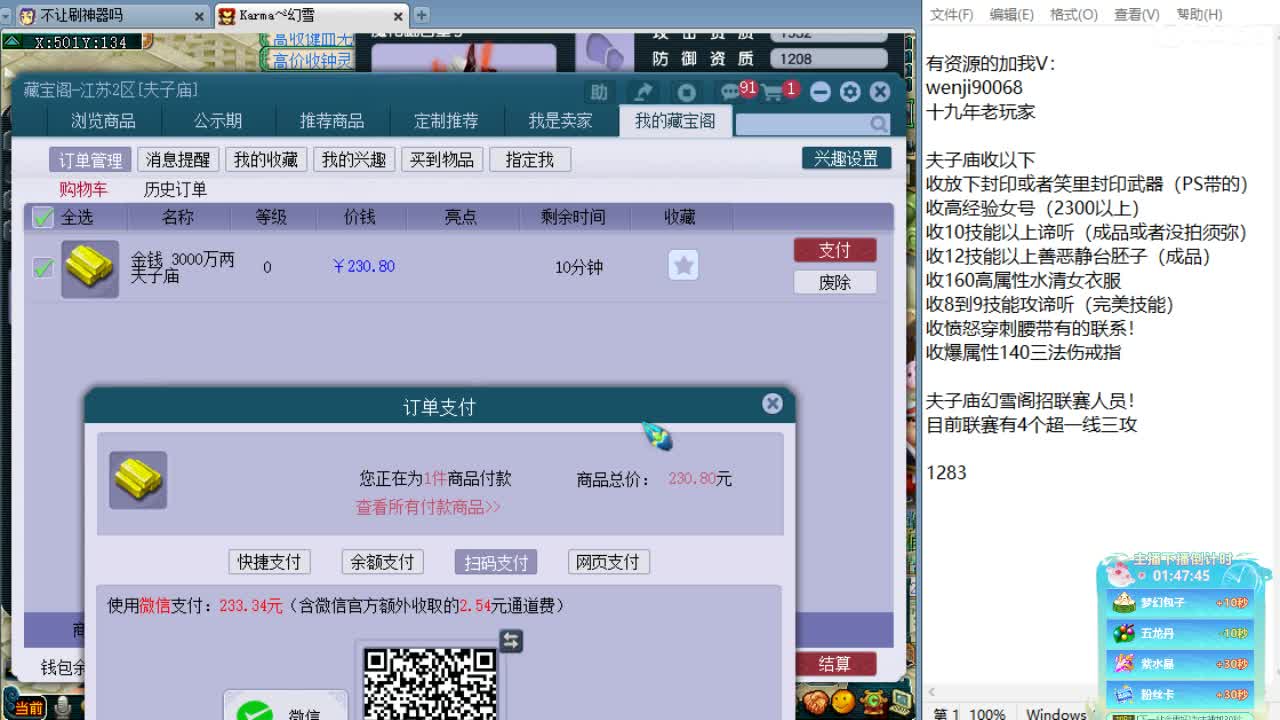The height and width of the screenshot is (720, 1280).
Task: Click the microphone icon at bottom left
Action: tap(62, 708)
